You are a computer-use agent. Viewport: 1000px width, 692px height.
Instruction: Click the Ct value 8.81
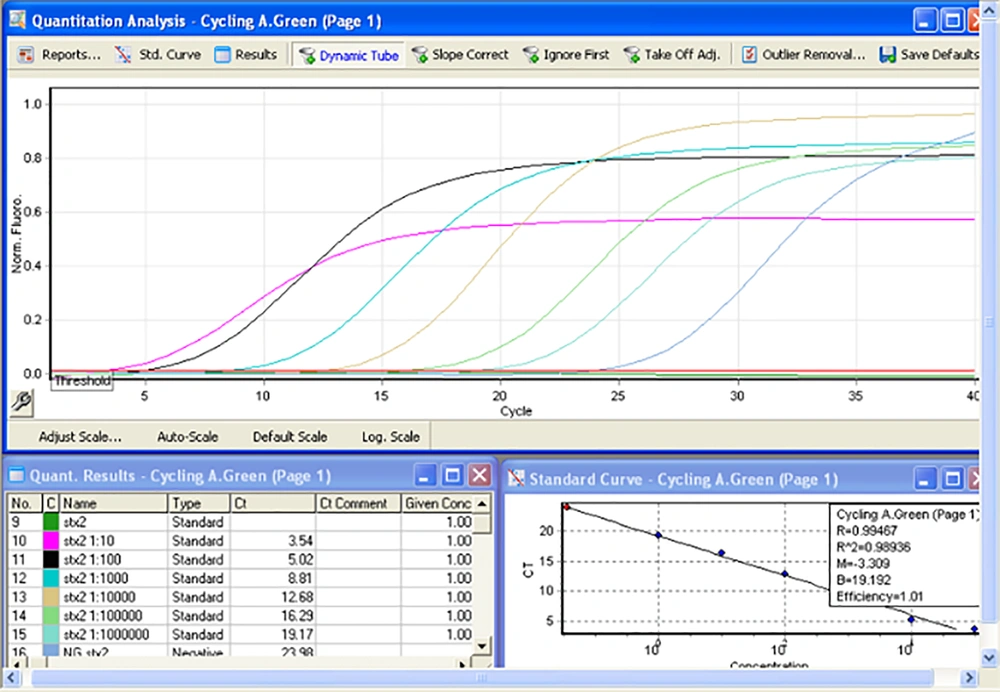click(x=300, y=578)
